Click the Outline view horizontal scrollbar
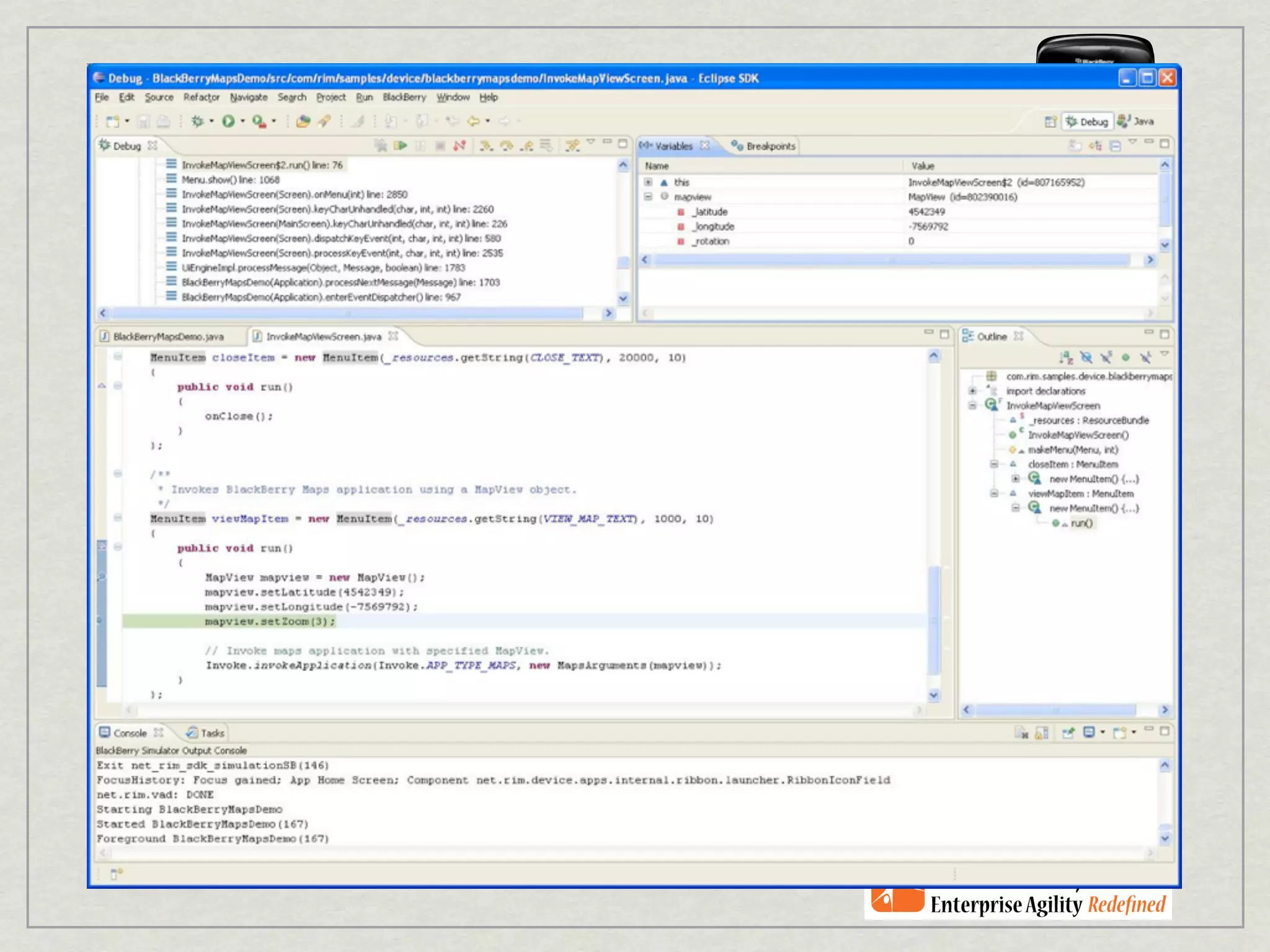Viewport: 1270px width, 952px height. (x=1055, y=710)
